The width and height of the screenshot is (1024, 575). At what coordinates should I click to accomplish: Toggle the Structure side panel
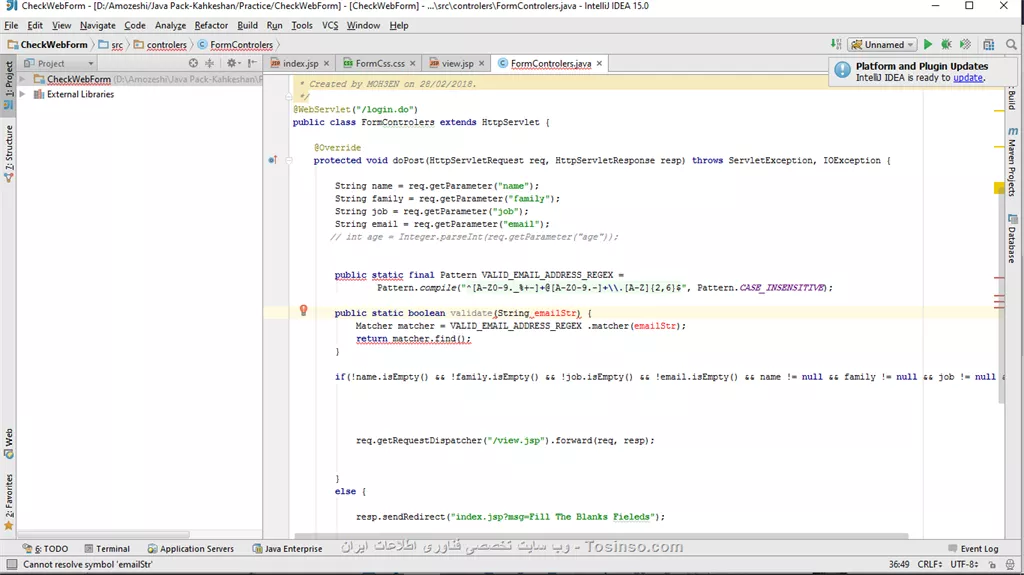pos(9,152)
